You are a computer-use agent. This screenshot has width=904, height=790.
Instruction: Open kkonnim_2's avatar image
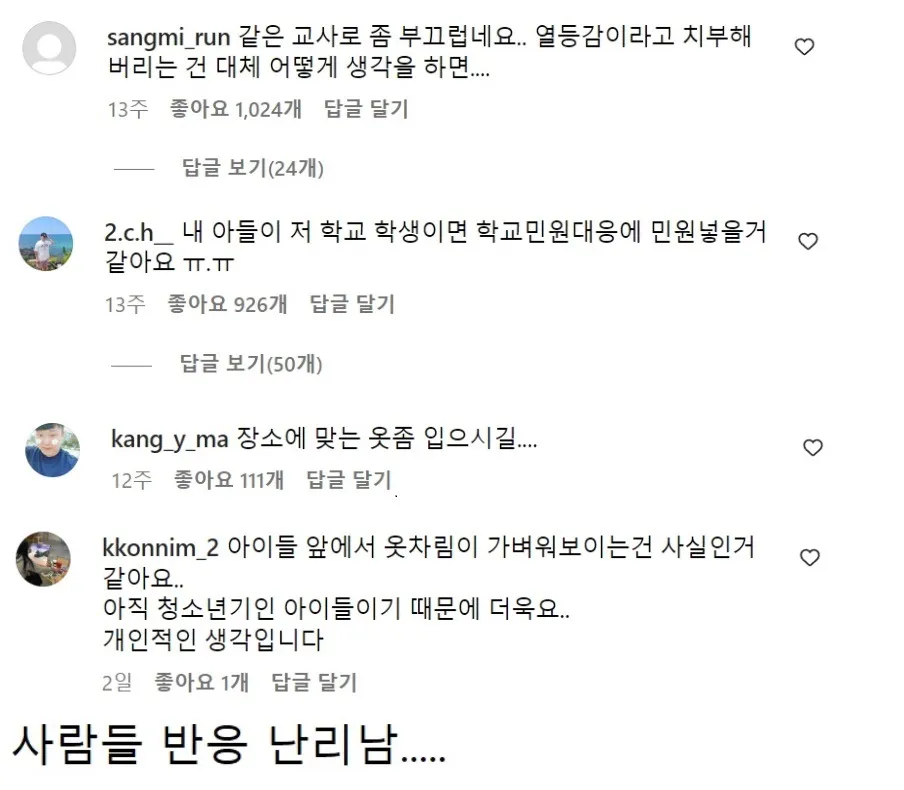(x=43, y=559)
